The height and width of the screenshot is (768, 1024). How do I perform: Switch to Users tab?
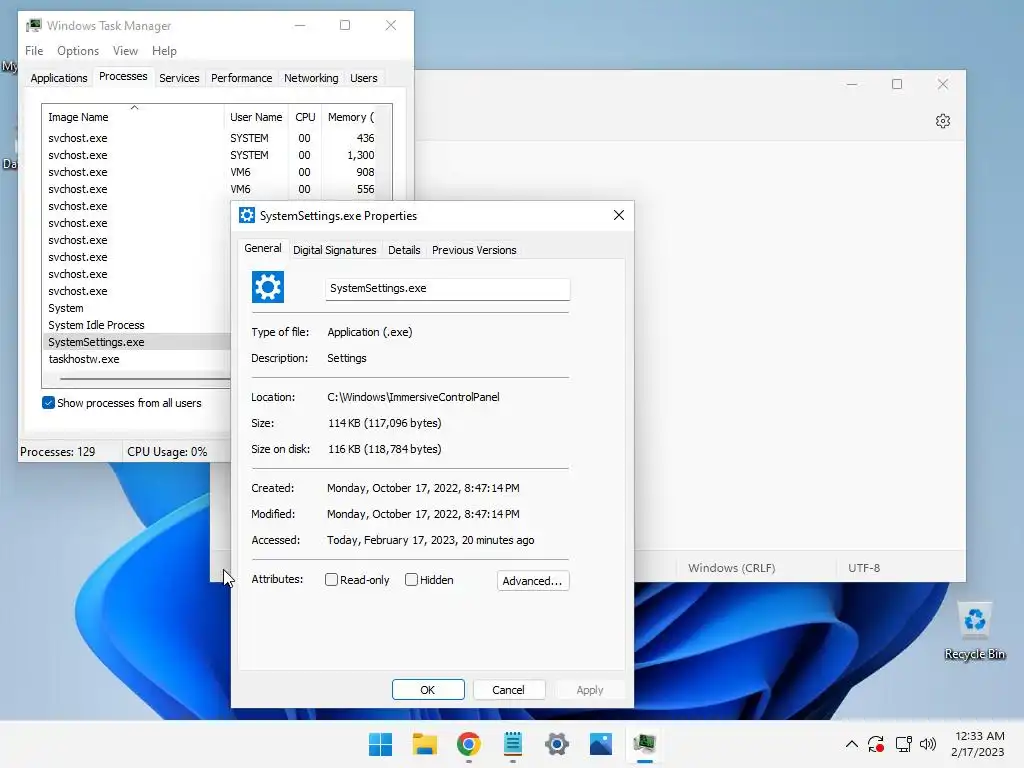tap(364, 78)
